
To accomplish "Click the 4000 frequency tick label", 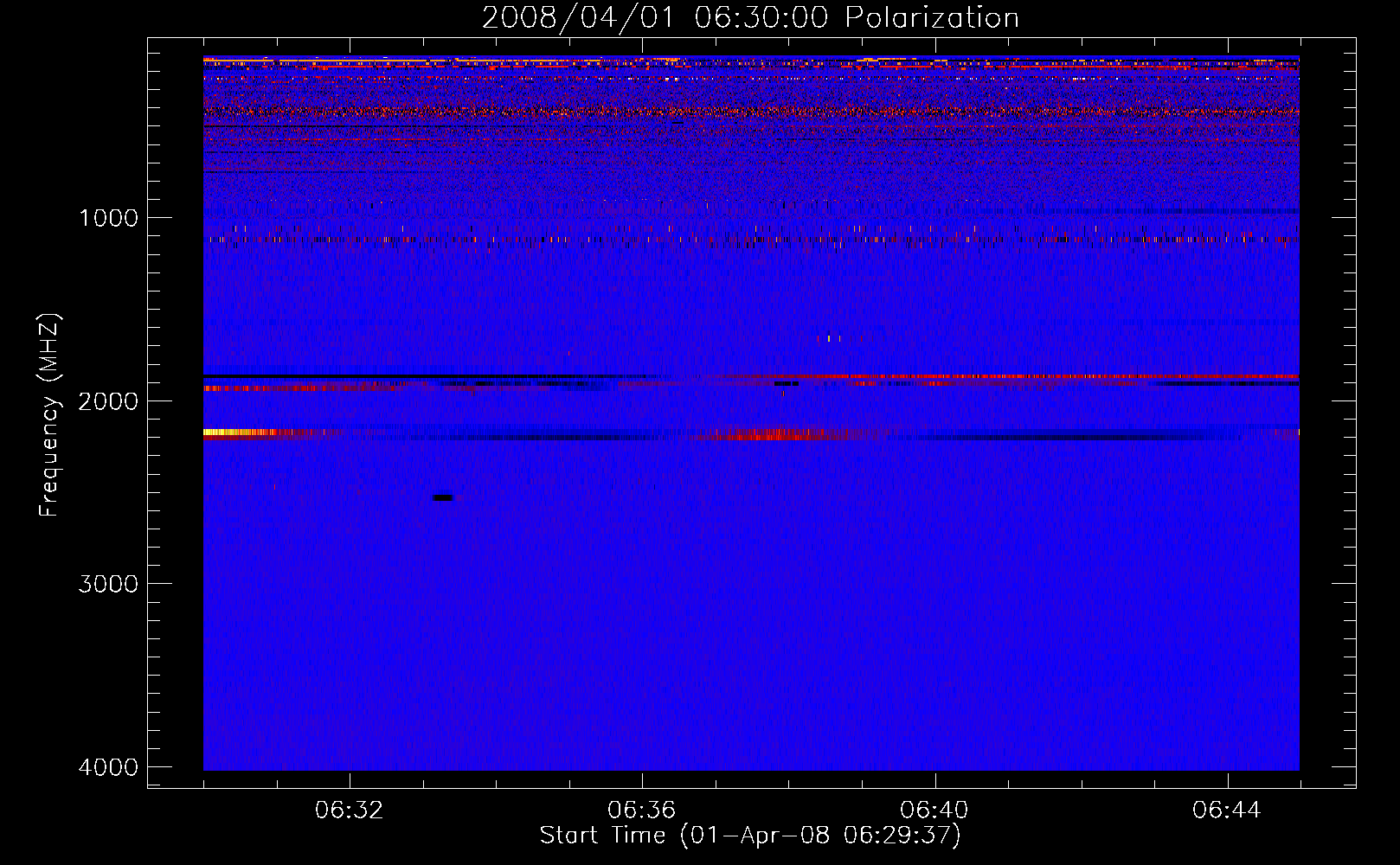I will (x=108, y=767).
